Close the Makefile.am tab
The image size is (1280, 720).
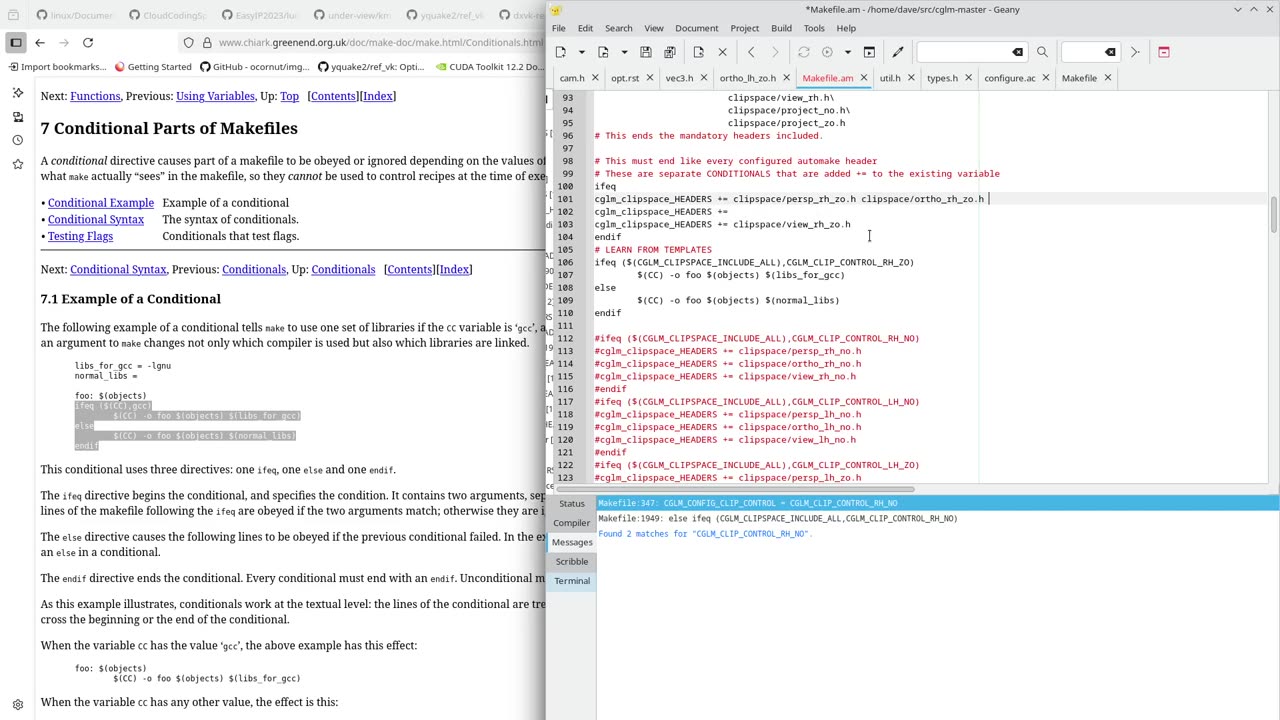point(864,78)
